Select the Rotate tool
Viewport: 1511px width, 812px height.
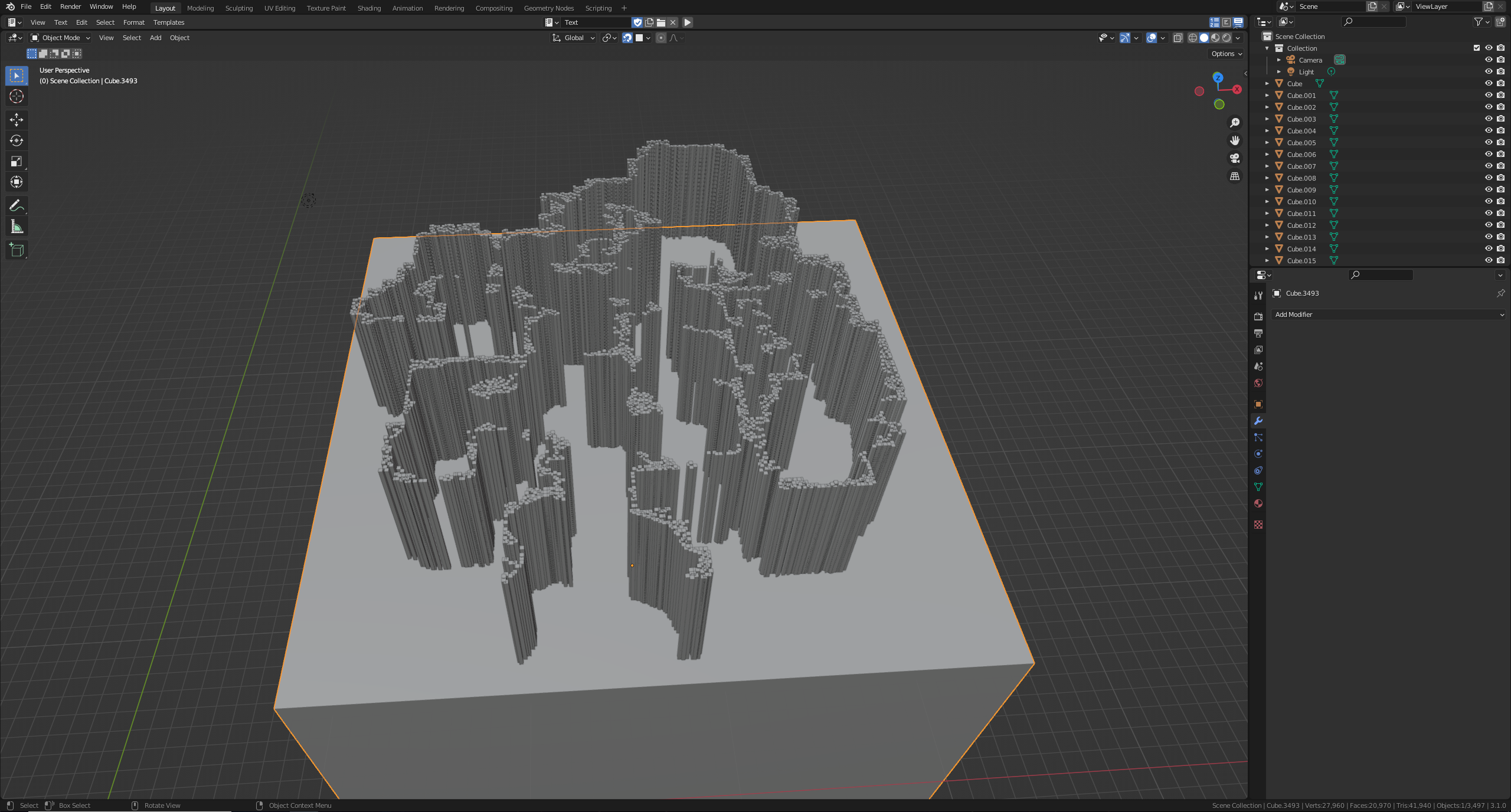coord(17,140)
